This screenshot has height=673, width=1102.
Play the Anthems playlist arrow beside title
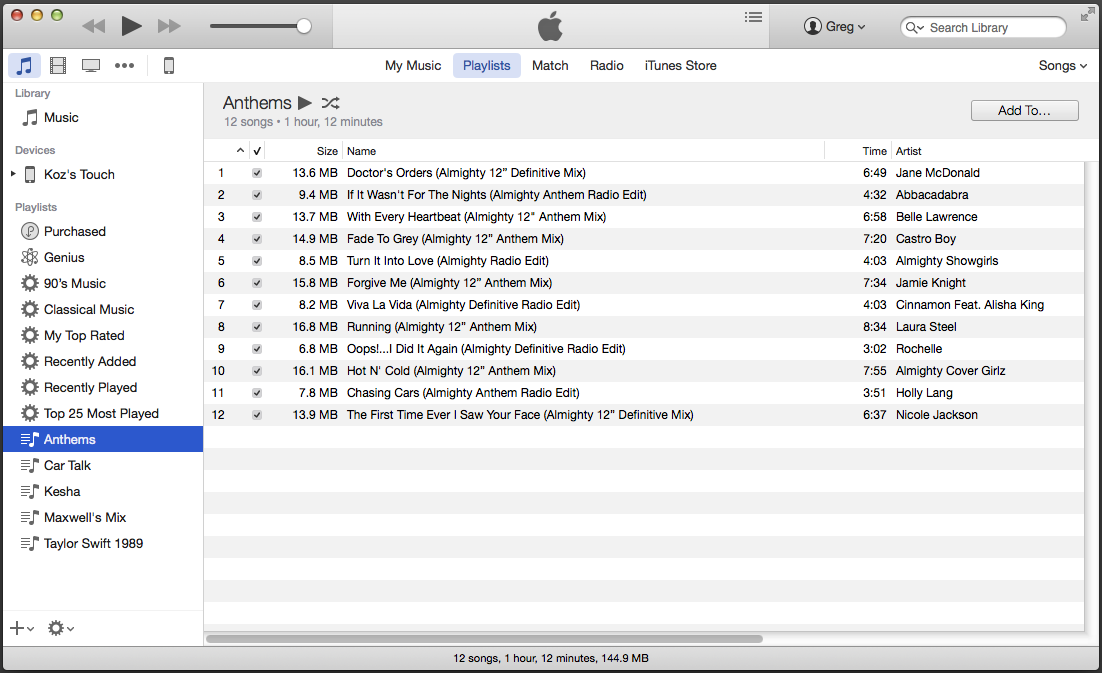(304, 103)
